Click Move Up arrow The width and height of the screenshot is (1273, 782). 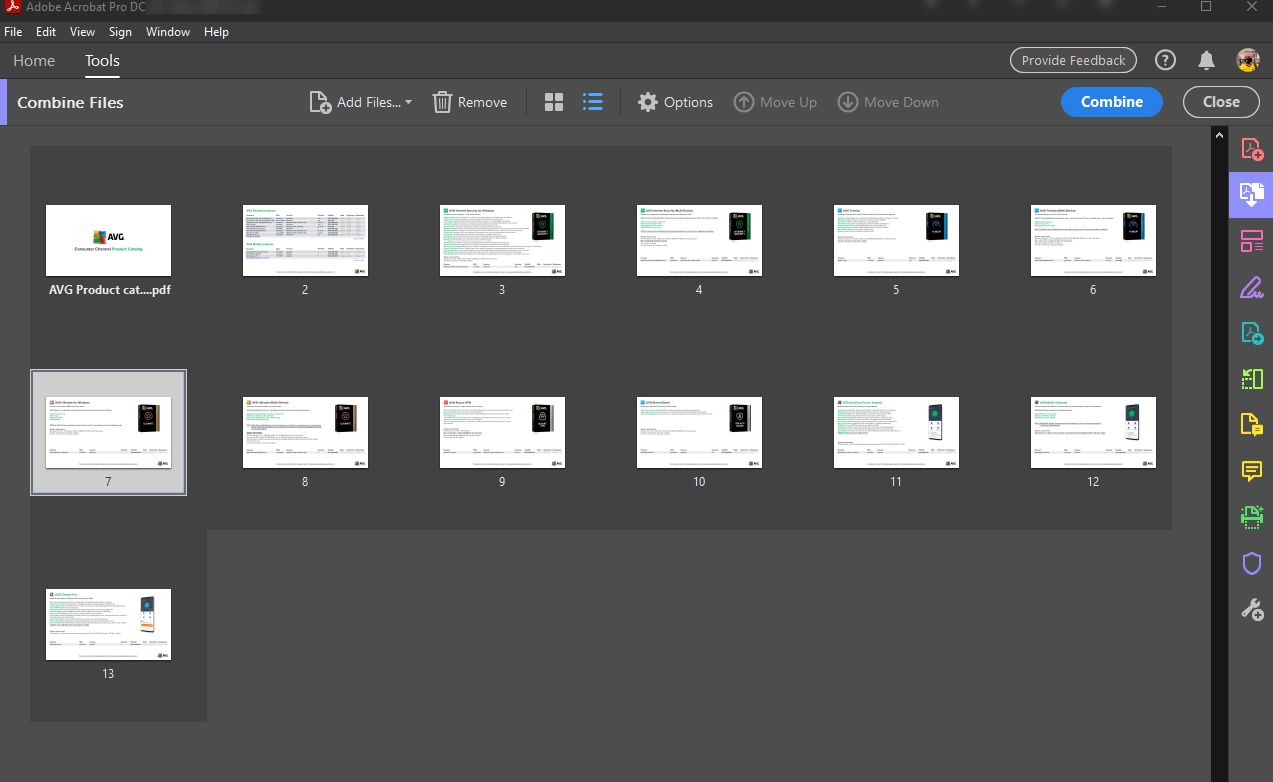click(x=743, y=102)
